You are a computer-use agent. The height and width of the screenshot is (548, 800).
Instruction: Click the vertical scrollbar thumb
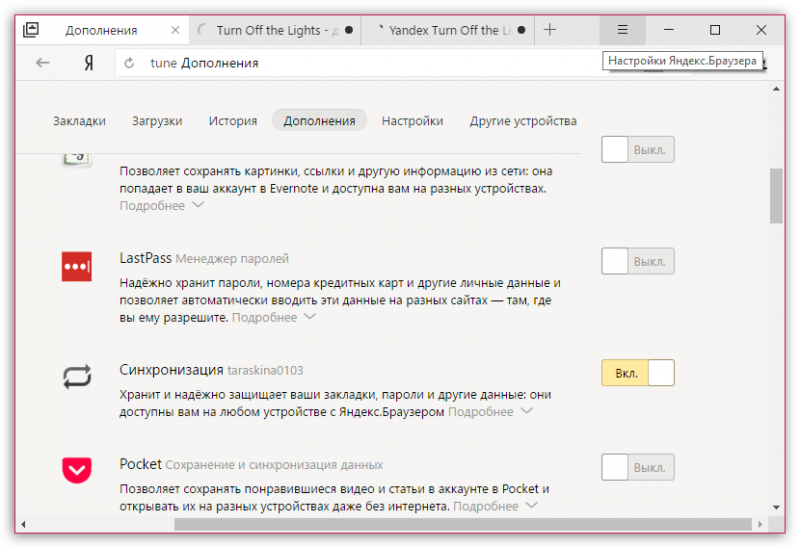pyautogui.click(x=776, y=196)
